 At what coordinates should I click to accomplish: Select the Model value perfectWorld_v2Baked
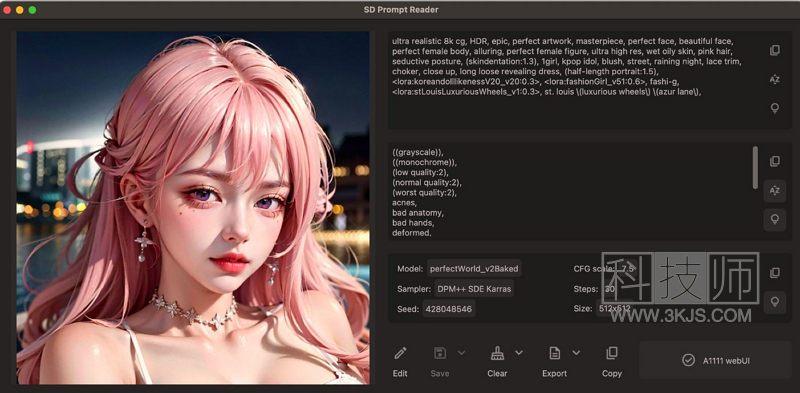[474, 268]
